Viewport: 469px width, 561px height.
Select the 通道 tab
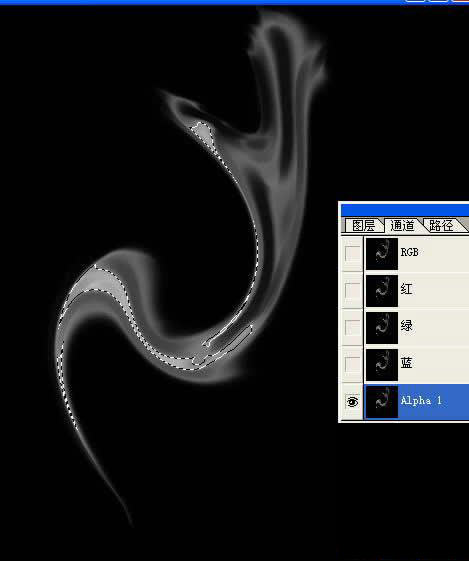(402, 226)
